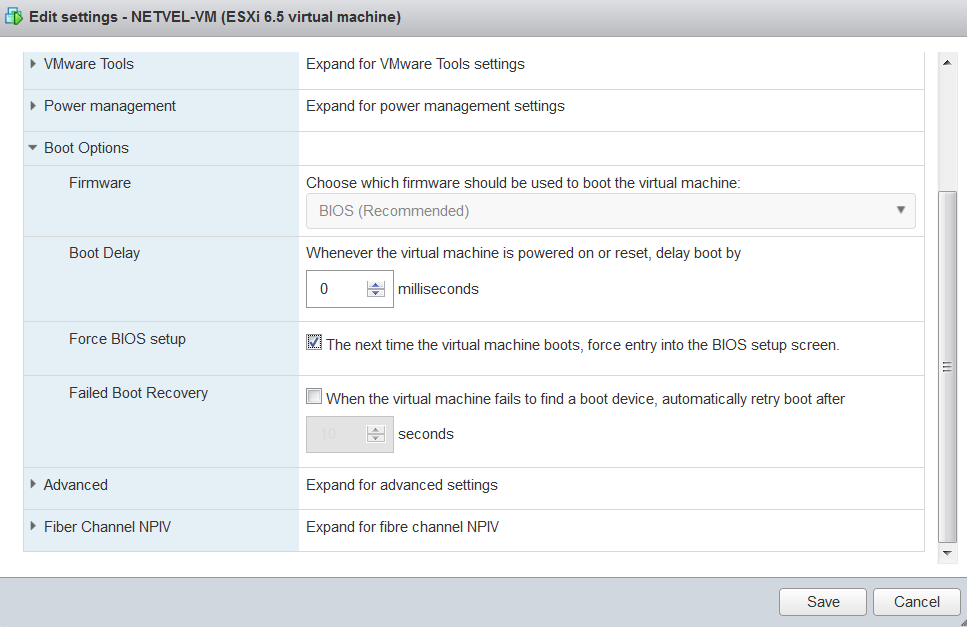Enable the Failed Boot Recovery checkbox
This screenshot has height=627, width=967.
(x=314, y=396)
